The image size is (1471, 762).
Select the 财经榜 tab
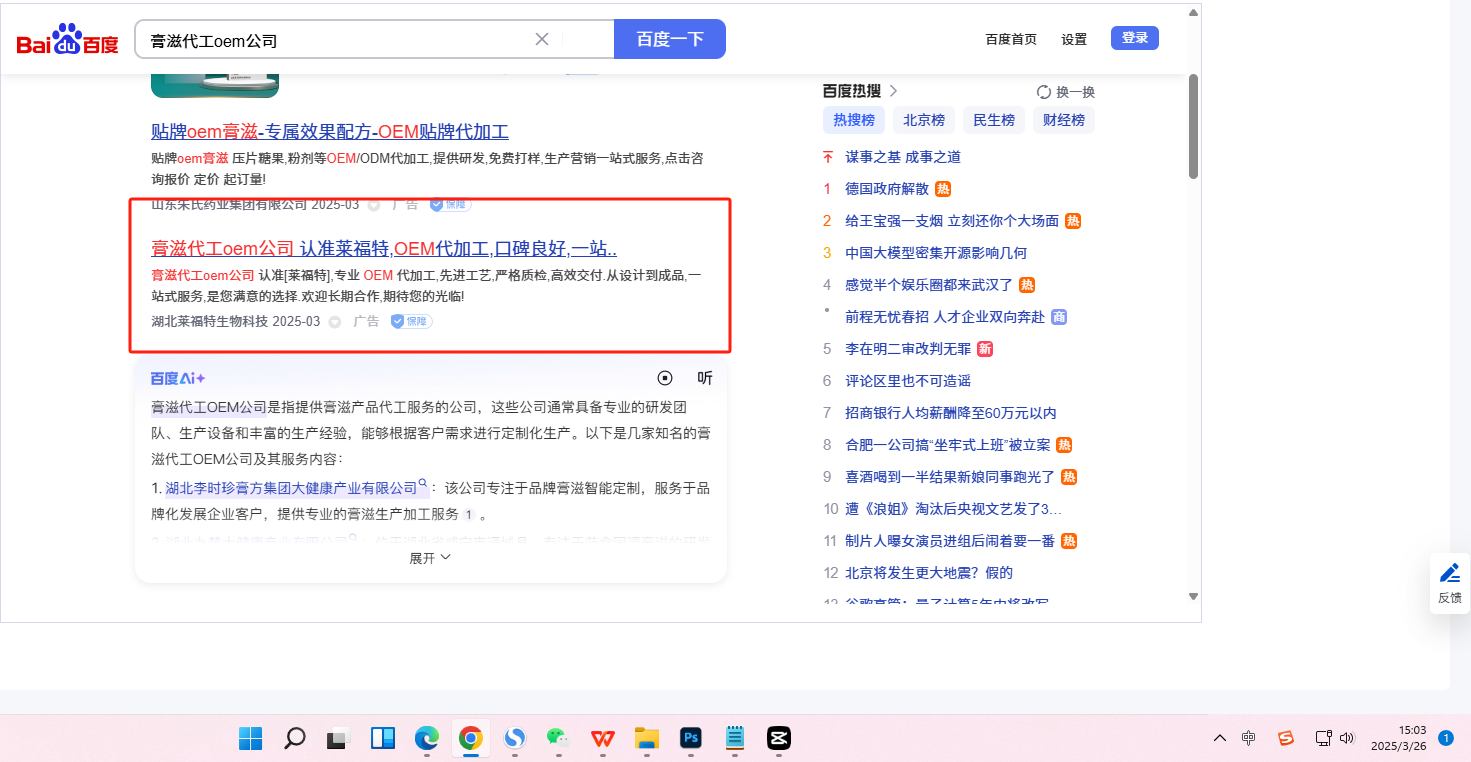tap(1064, 120)
